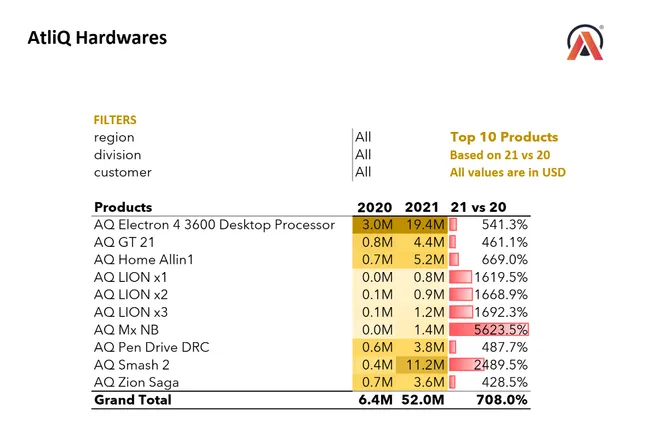Image resolution: width=650 pixels, height=445 pixels.
Task: Click the 669.0% growth value
Action: [504, 260]
